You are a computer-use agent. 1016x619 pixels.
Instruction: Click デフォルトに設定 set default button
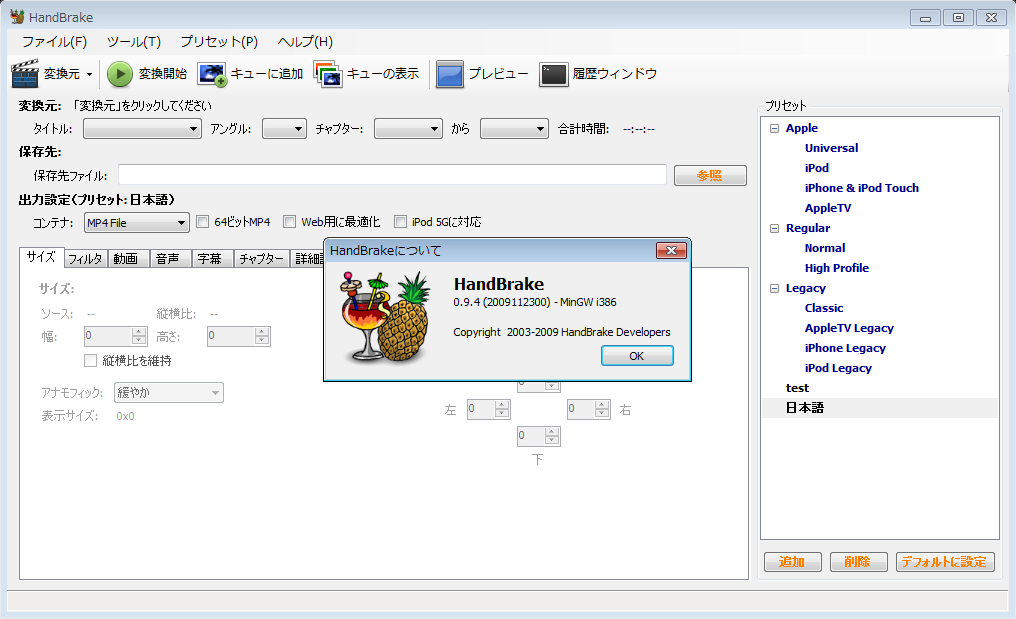coord(945,562)
